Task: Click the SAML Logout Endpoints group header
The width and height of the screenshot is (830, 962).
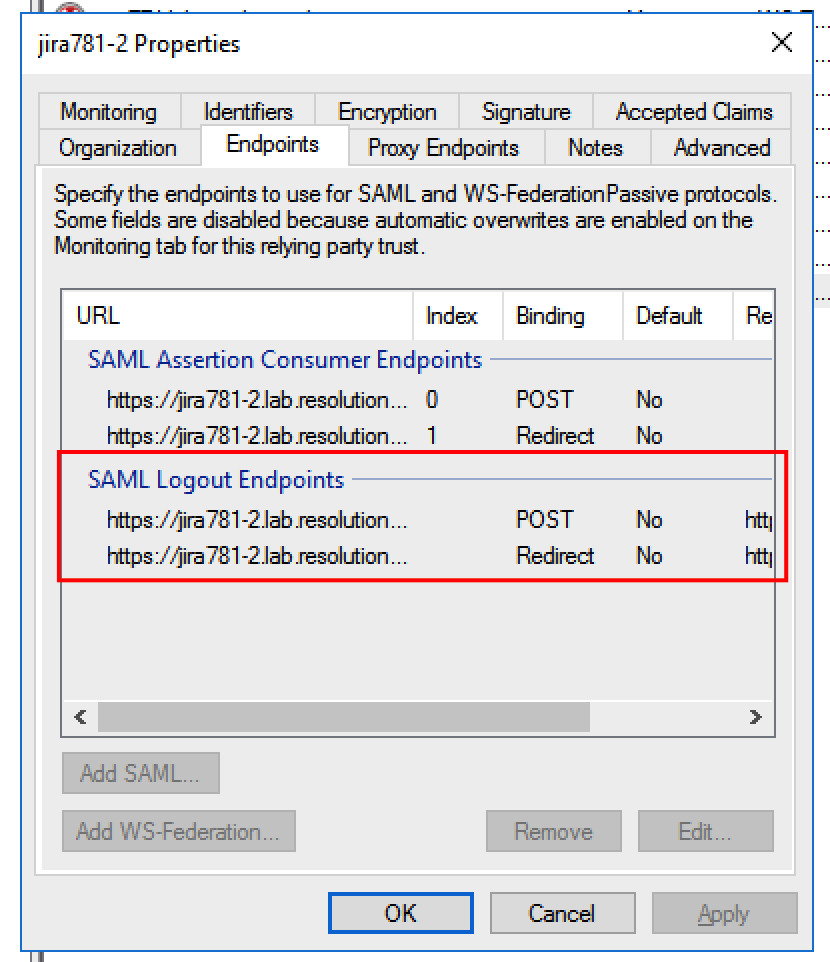Action: tap(216, 480)
